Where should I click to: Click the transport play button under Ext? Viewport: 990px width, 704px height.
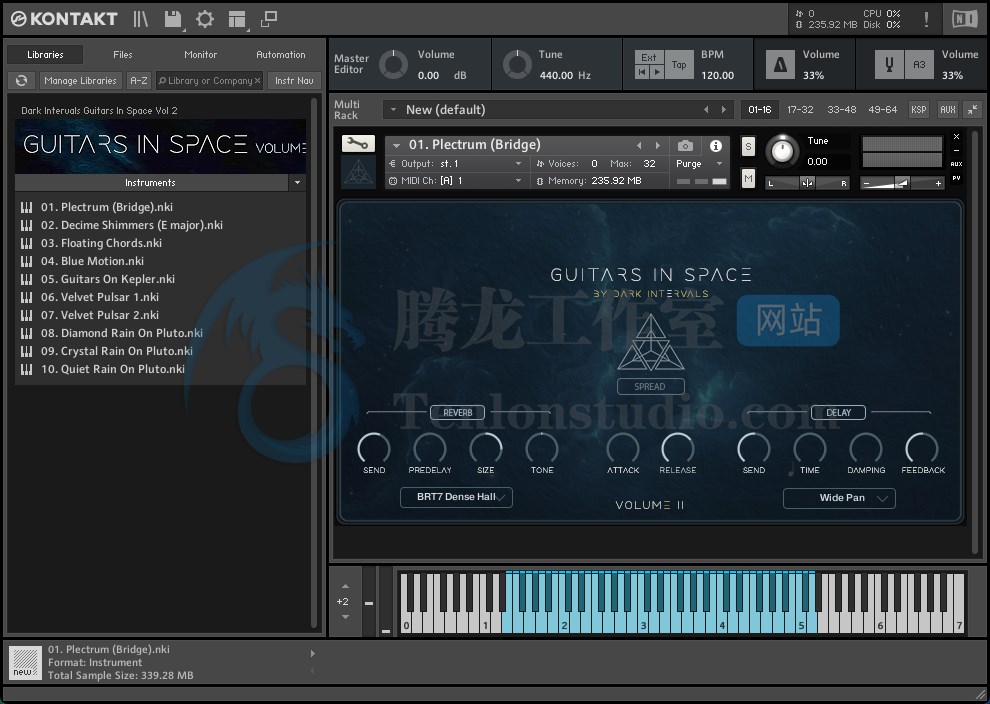[x=657, y=72]
